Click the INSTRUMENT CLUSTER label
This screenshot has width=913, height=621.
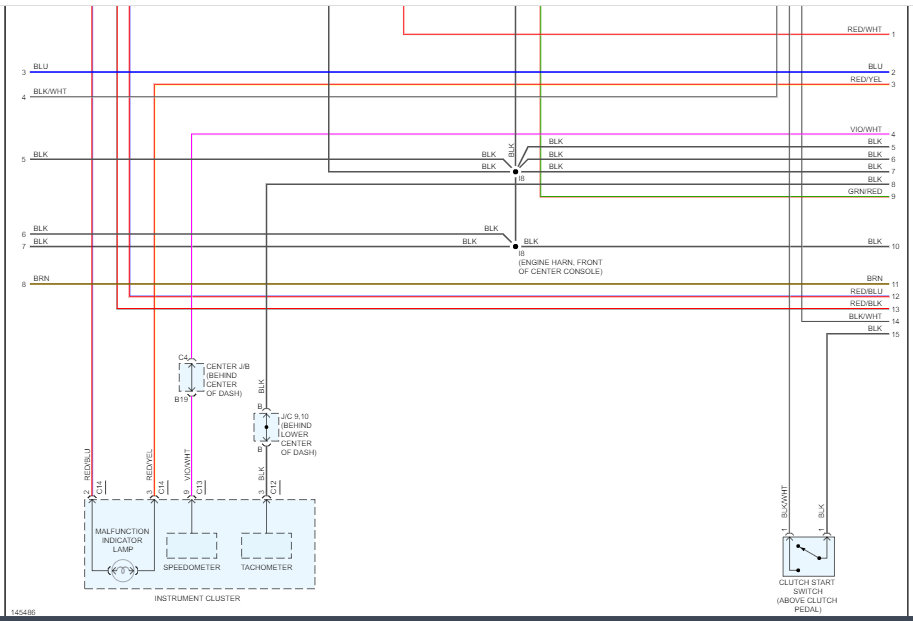click(197, 598)
